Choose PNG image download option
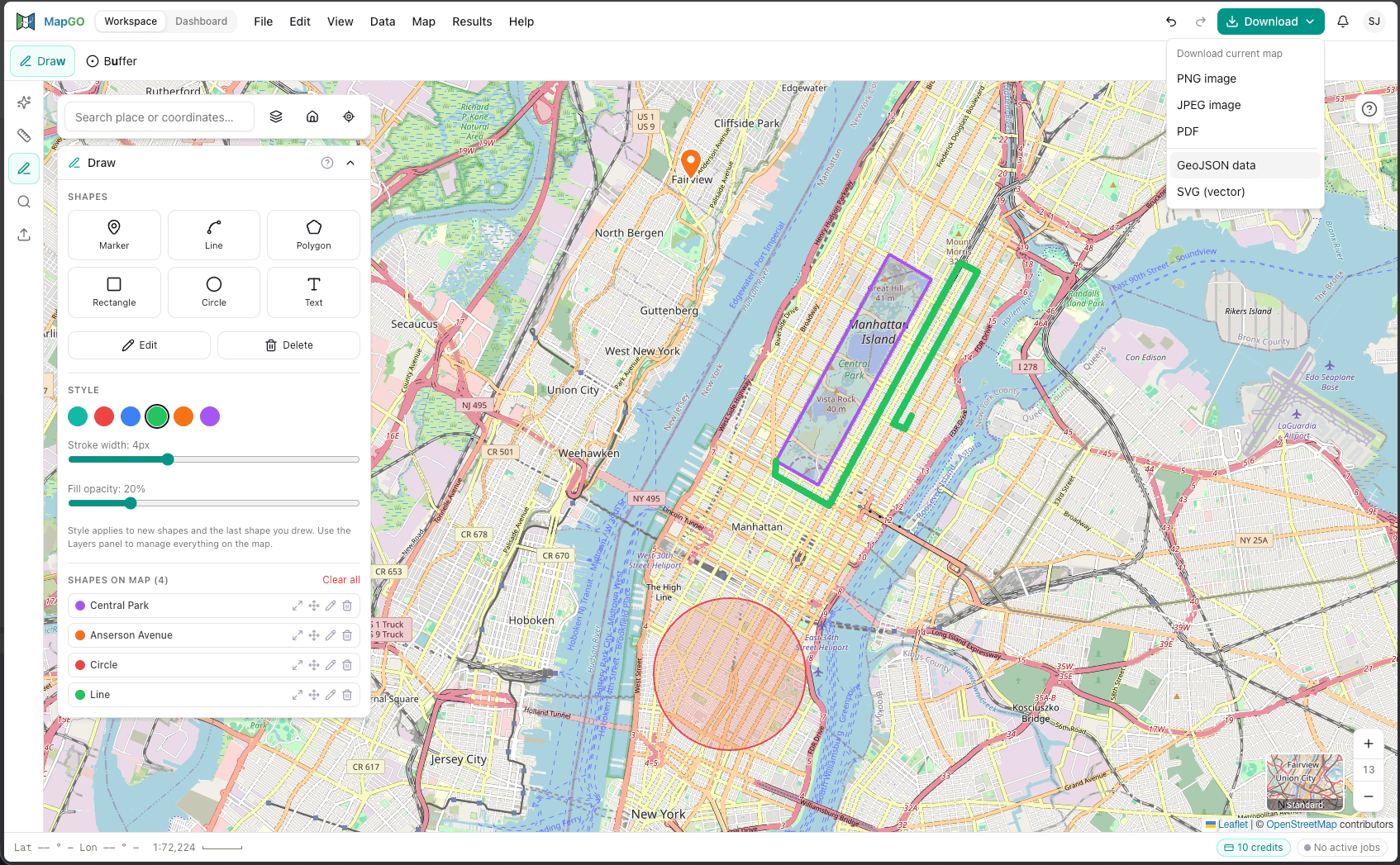The image size is (1400, 865). pos(1245,78)
